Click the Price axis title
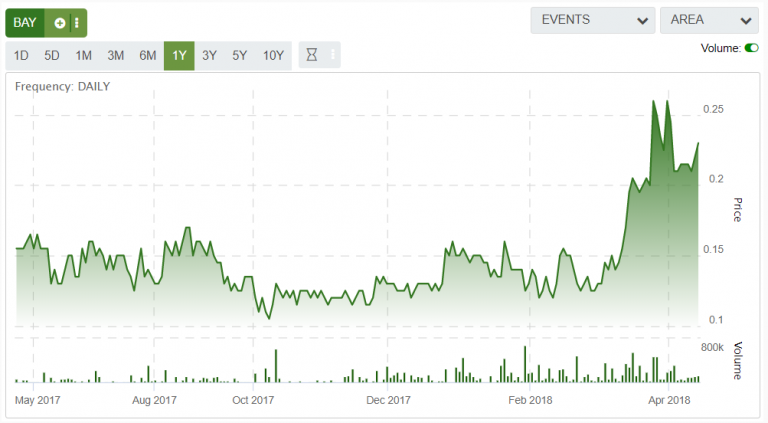 pyautogui.click(x=738, y=210)
